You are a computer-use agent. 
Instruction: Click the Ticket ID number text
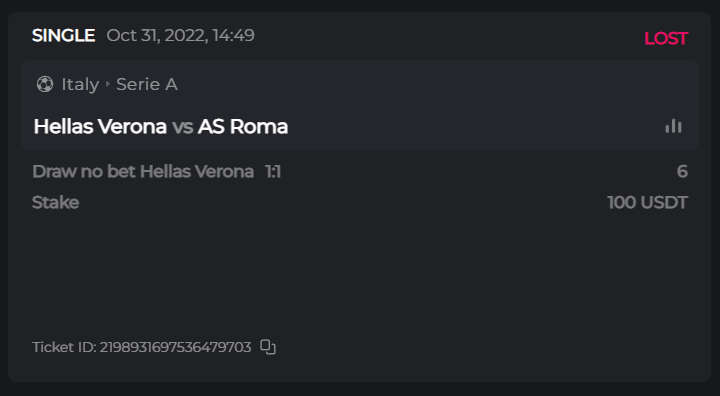[x=141, y=347]
